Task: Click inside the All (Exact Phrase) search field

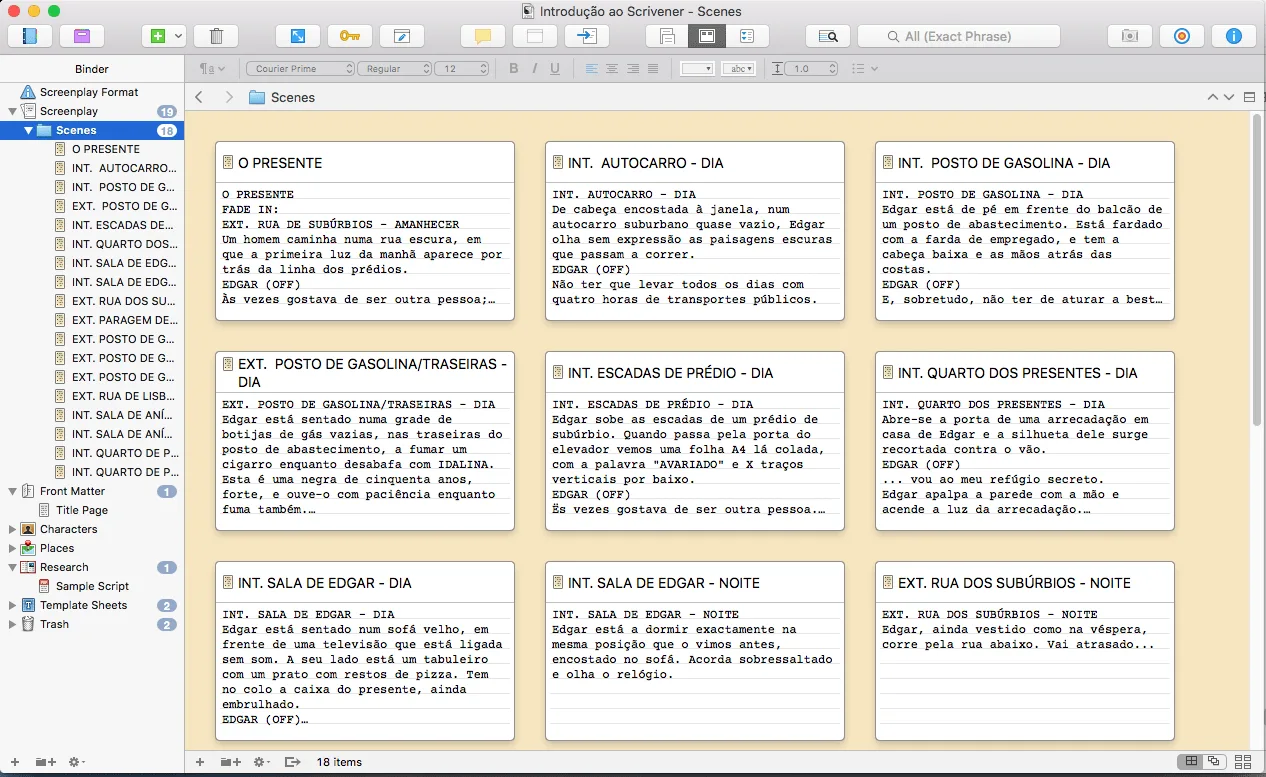Action: 958,36
